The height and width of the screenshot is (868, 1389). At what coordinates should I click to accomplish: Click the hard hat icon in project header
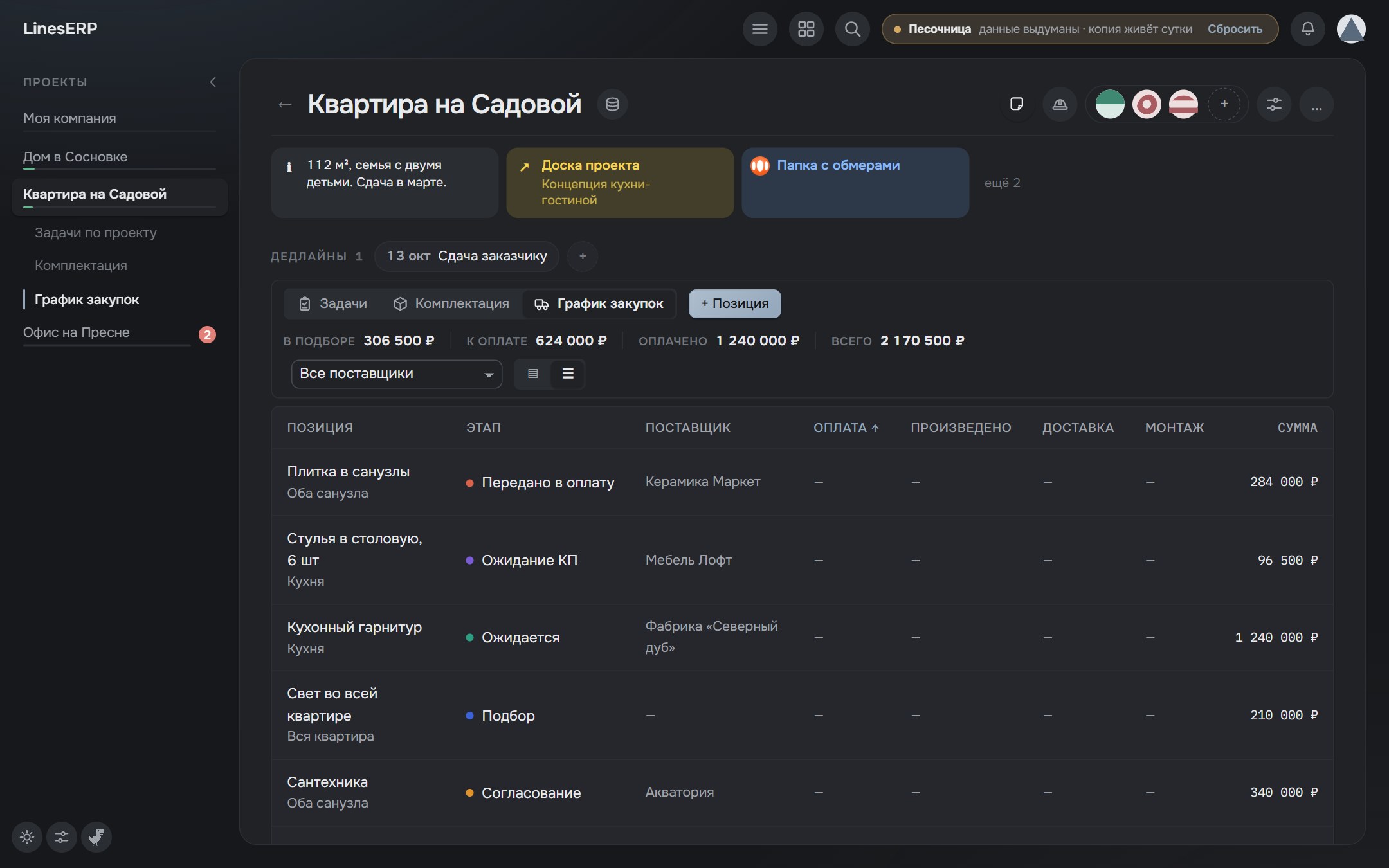[1060, 104]
